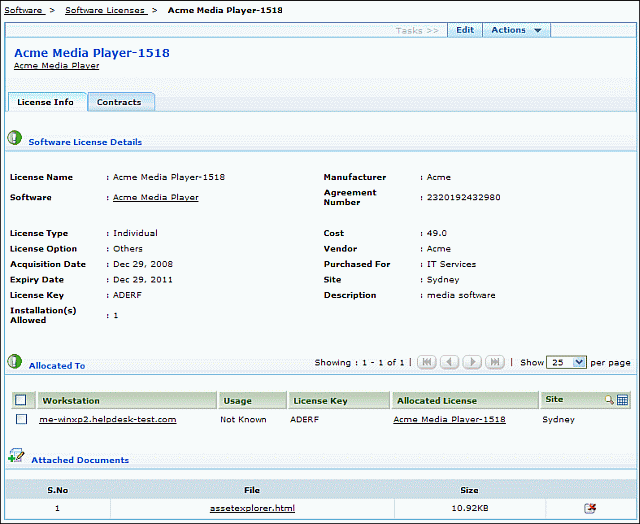Image resolution: width=640 pixels, height=524 pixels.
Task: Click the Edit button
Action: 465,30
